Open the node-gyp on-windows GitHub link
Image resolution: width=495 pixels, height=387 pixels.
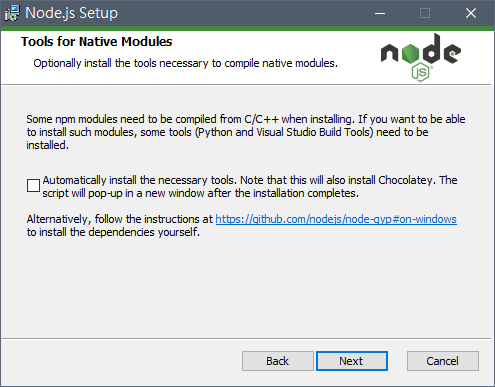(x=336, y=219)
